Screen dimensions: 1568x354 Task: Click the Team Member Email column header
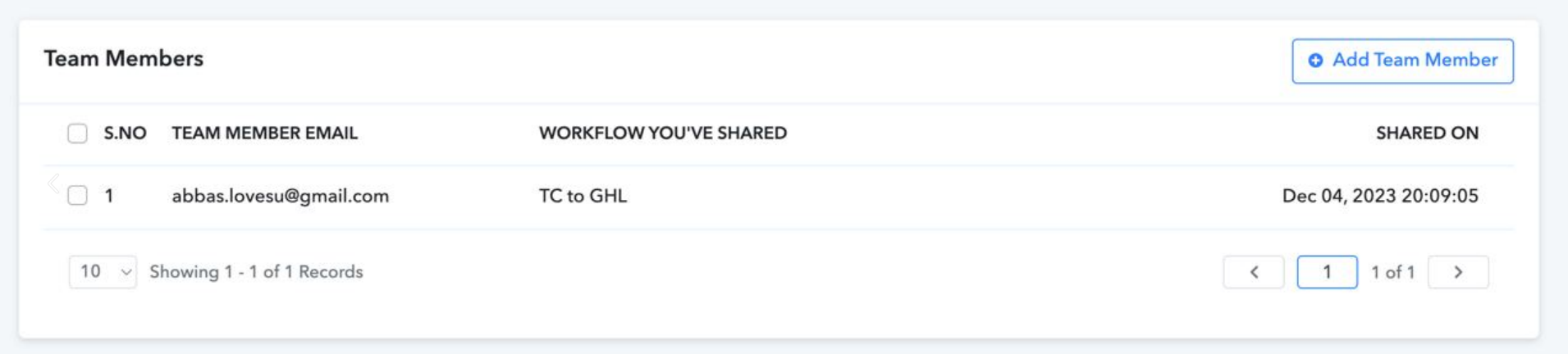pyautogui.click(x=264, y=134)
